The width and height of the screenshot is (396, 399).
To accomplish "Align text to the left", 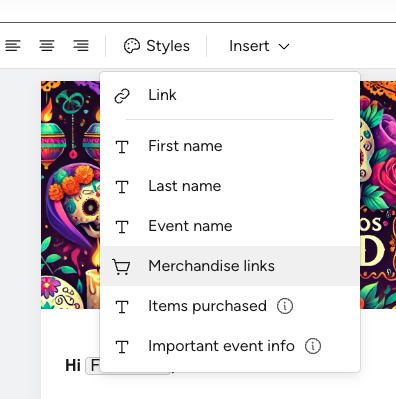I will [13, 46].
